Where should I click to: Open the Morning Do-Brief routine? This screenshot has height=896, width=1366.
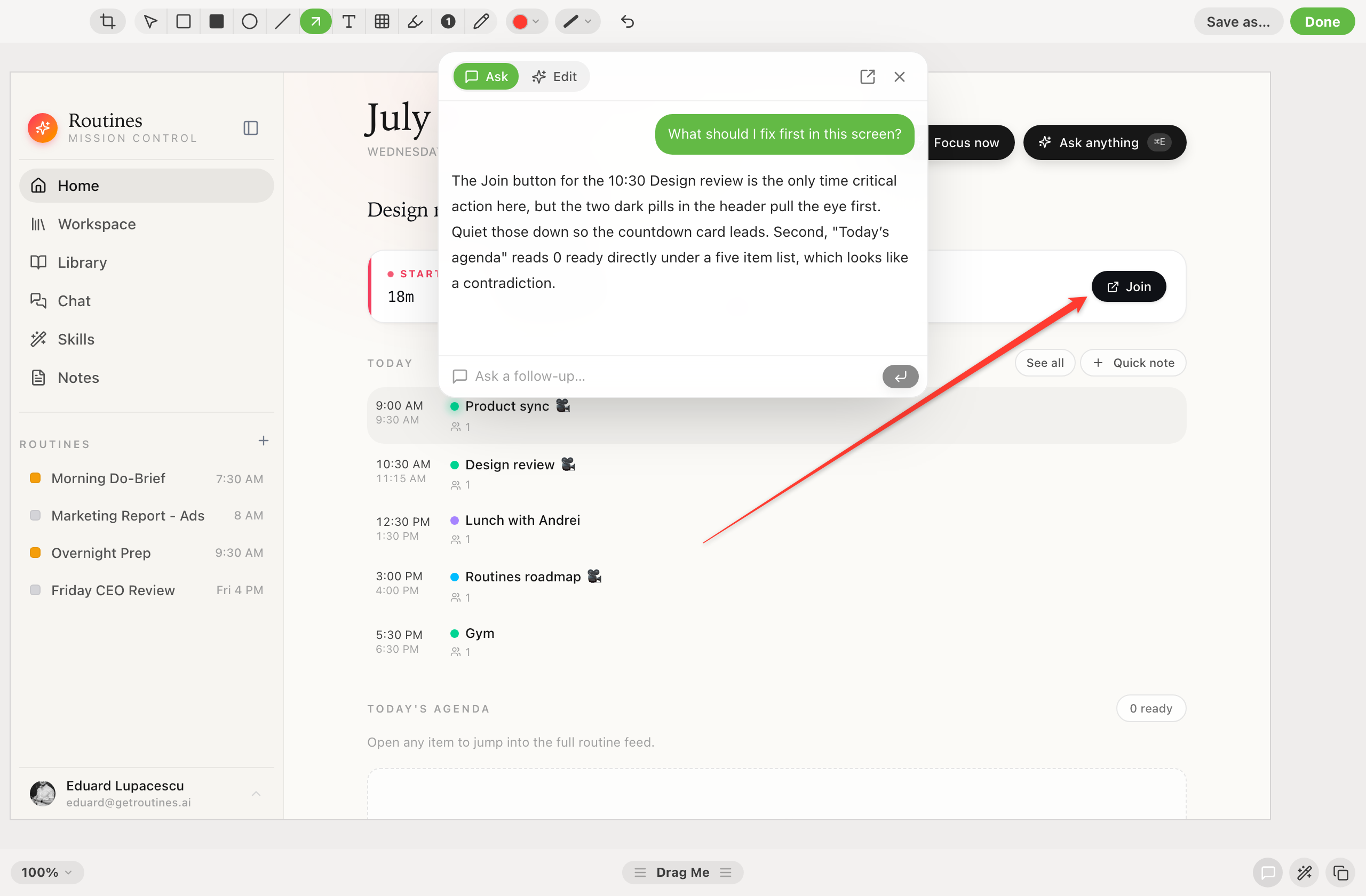click(146, 478)
